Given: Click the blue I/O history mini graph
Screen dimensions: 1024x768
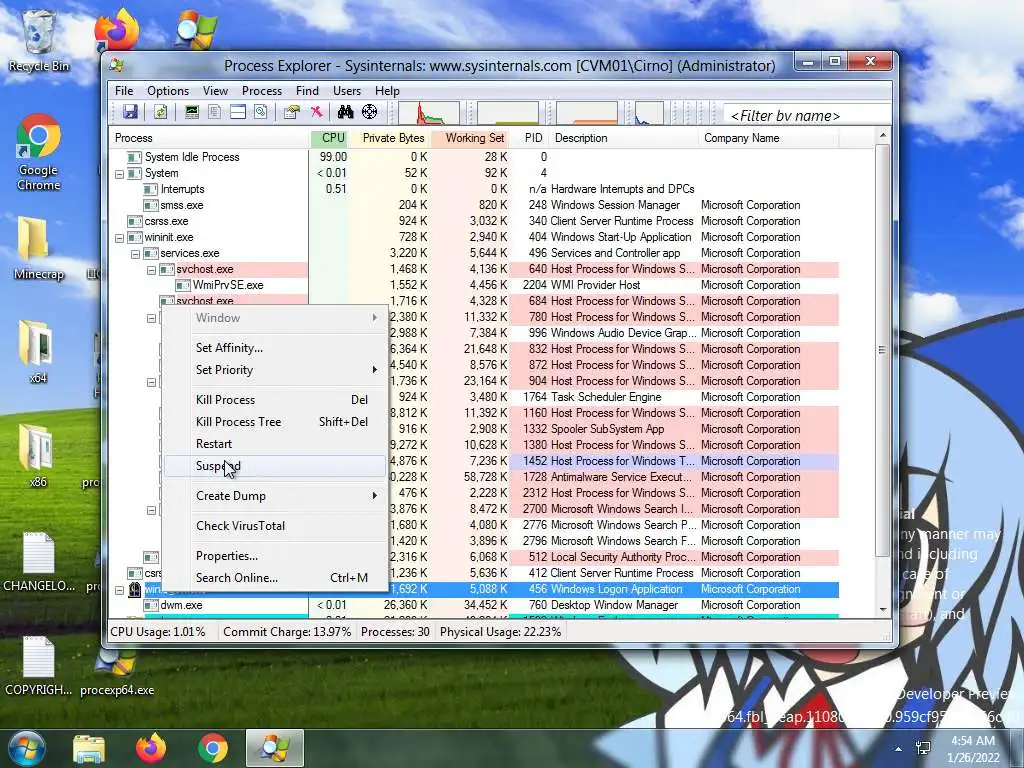Looking at the screenshot, I should tap(649, 114).
